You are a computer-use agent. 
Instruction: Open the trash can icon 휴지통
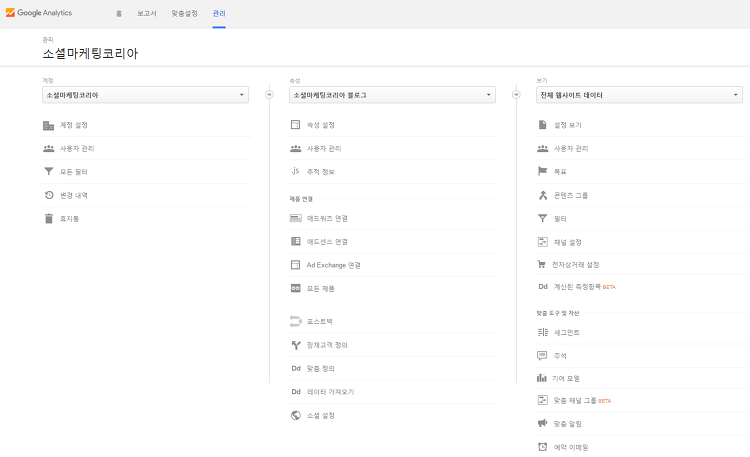tap(48, 219)
